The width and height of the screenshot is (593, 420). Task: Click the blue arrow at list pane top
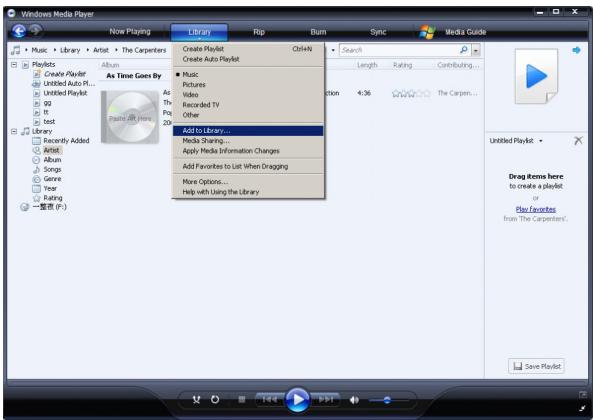point(576,50)
